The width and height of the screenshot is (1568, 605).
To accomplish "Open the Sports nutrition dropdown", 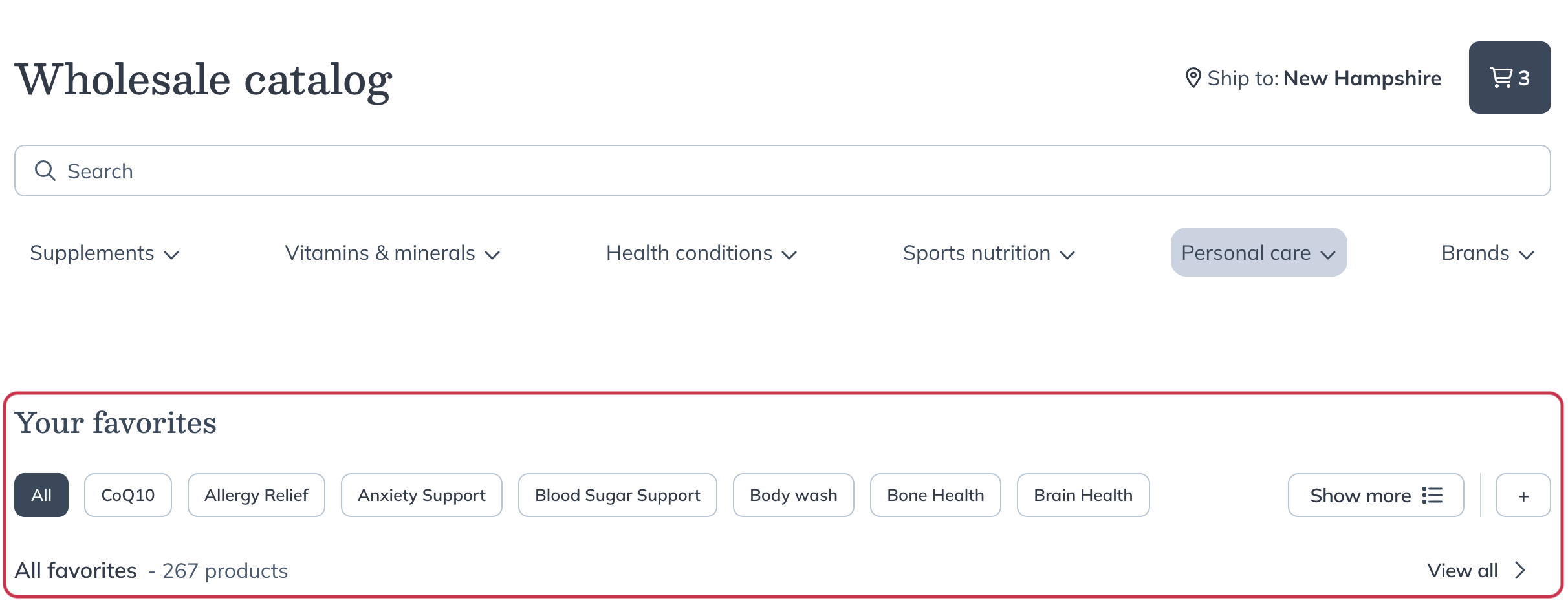I will point(988,253).
